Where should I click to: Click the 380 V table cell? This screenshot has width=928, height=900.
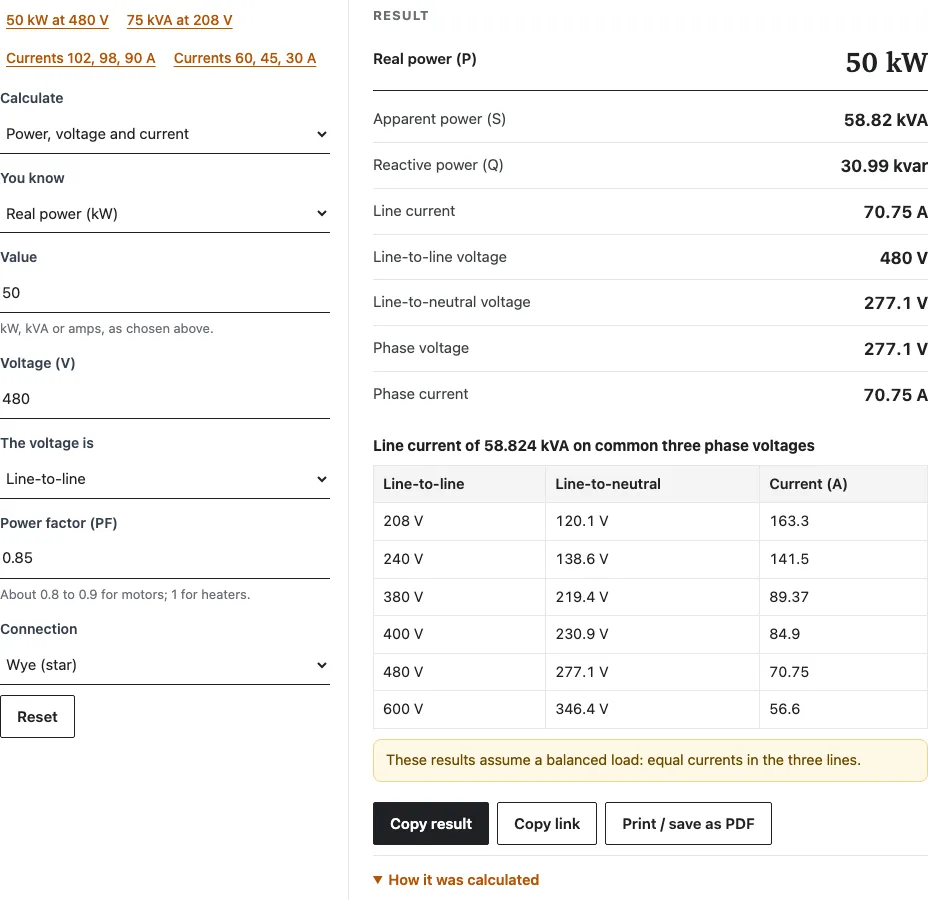(x=459, y=597)
